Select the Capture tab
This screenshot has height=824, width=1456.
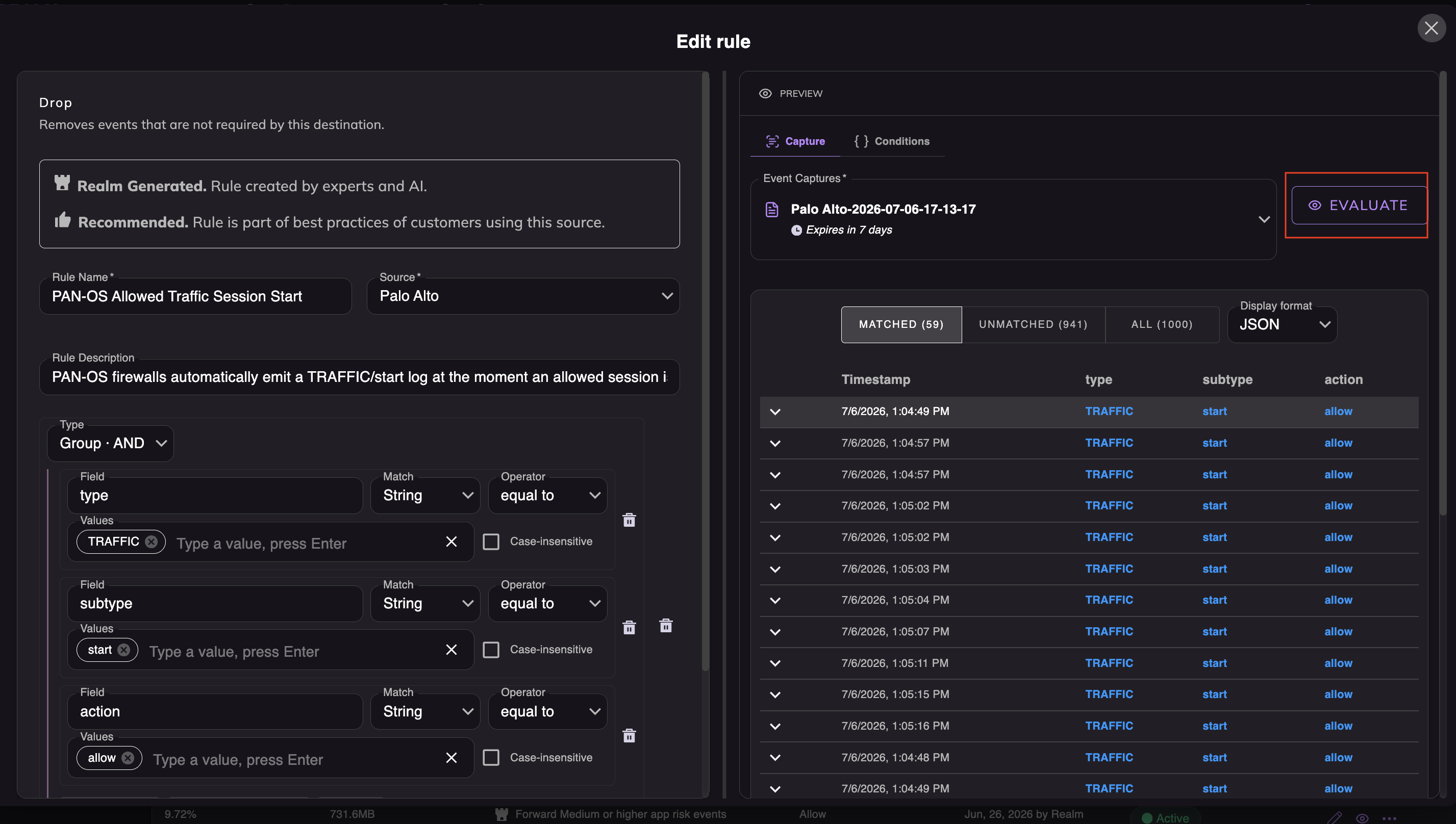[795, 141]
